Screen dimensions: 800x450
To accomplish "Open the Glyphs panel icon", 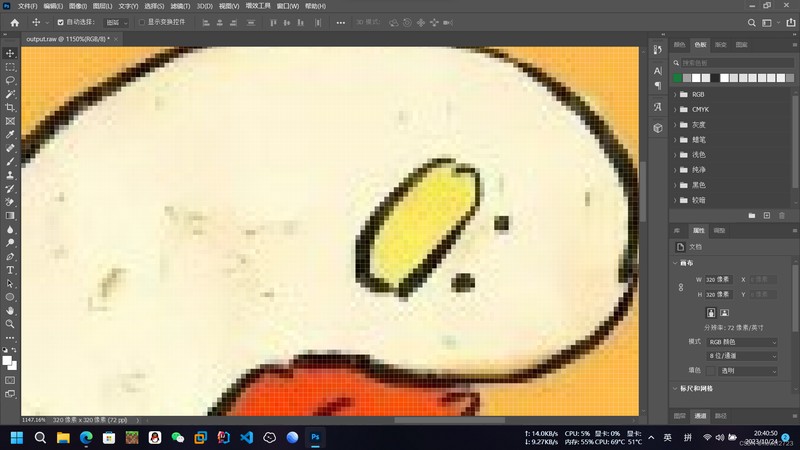I will [658, 107].
